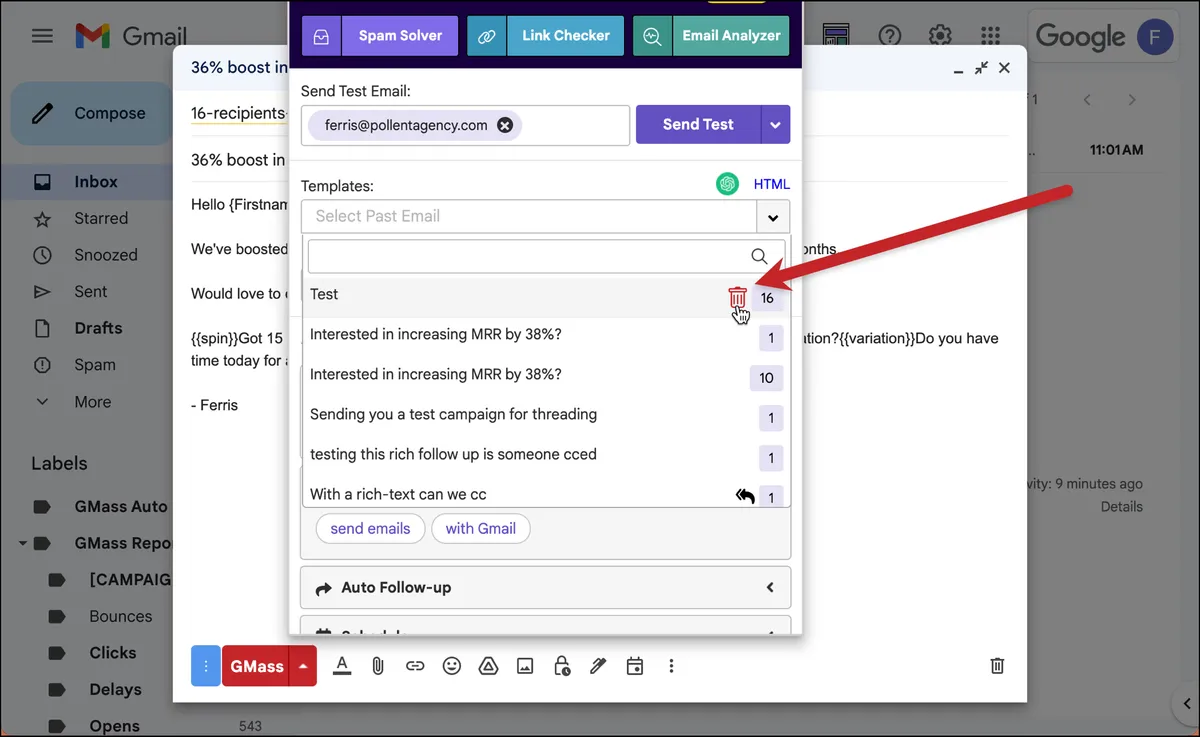Open the Bounces label
Screen dimensions: 1200x737
[121, 617]
